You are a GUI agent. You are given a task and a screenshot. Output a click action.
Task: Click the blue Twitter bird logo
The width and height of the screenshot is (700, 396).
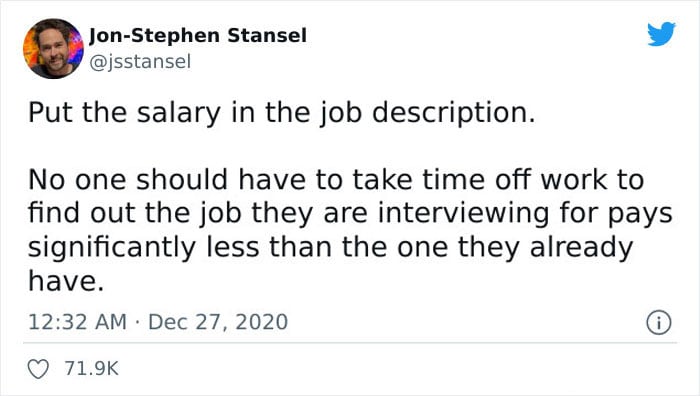[661, 34]
